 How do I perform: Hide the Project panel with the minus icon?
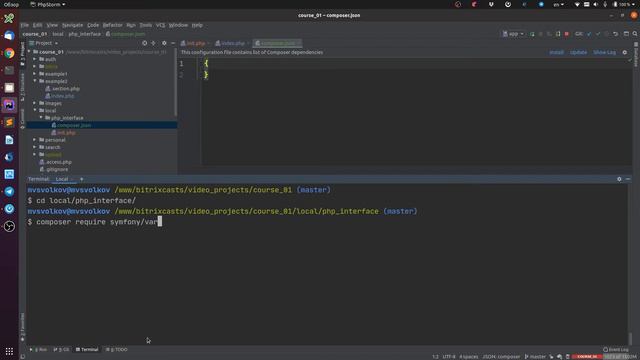click(x=173, y=43)
